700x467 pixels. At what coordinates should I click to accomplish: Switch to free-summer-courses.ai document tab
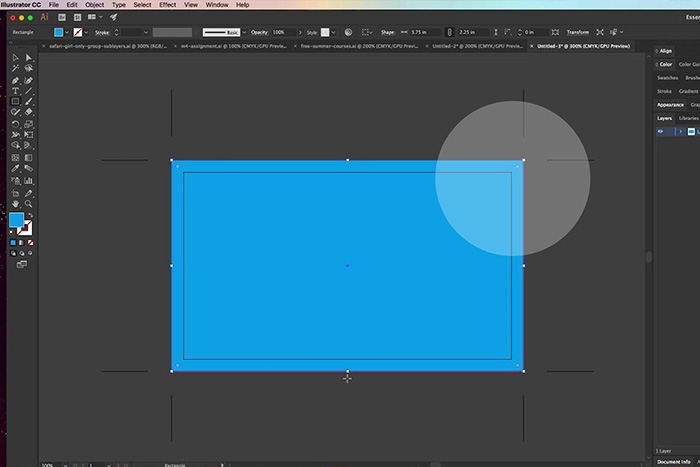[x=359, y=46]
